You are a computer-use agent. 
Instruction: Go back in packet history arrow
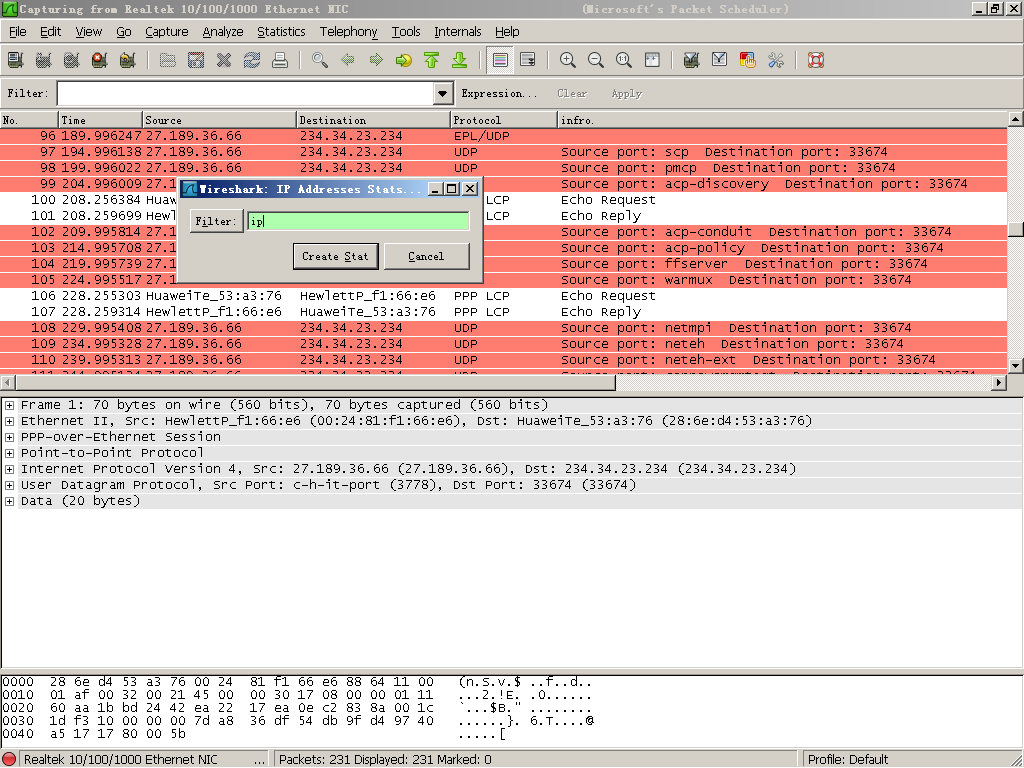coord(348,60)
